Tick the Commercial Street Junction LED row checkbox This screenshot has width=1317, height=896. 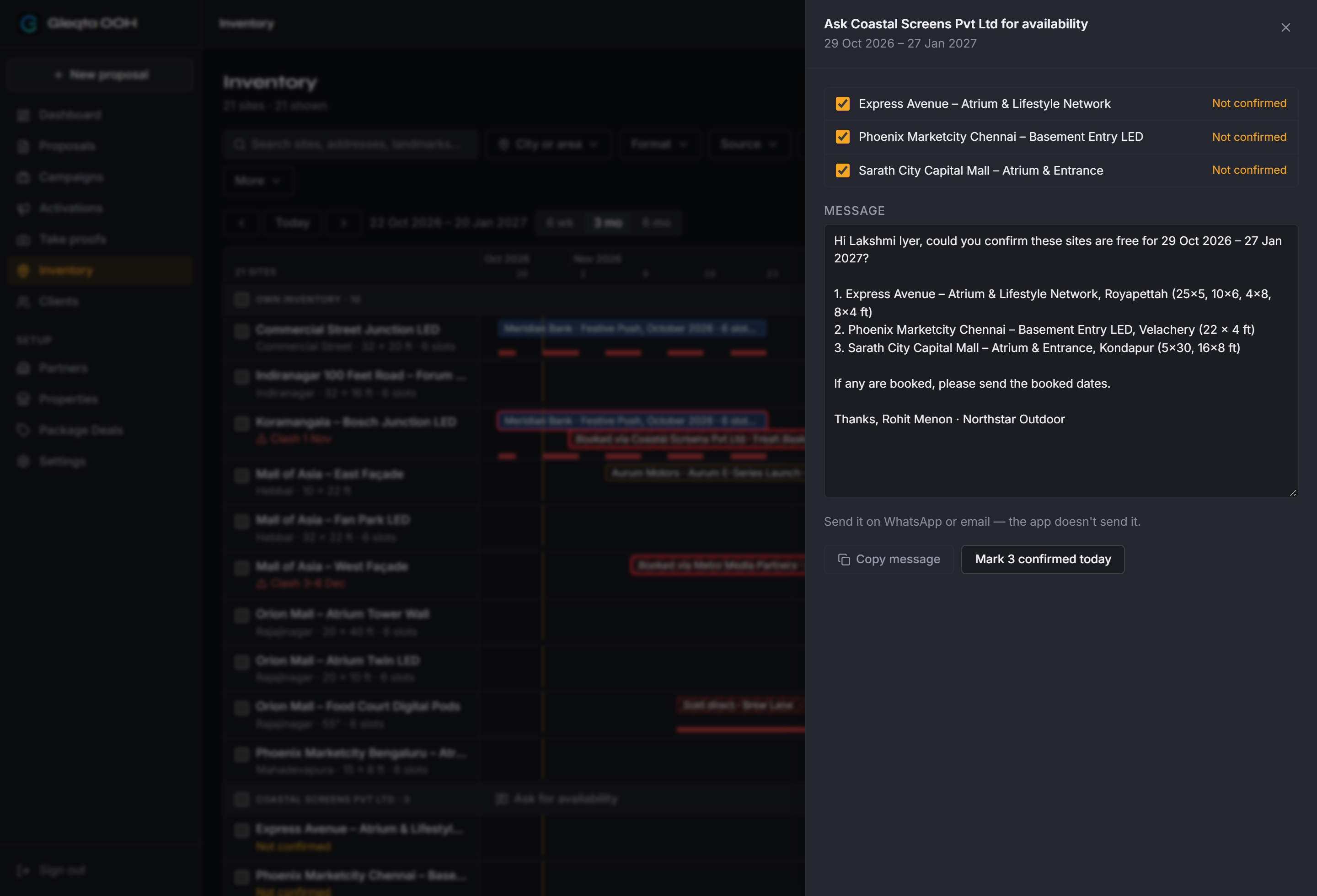[242, 331]
